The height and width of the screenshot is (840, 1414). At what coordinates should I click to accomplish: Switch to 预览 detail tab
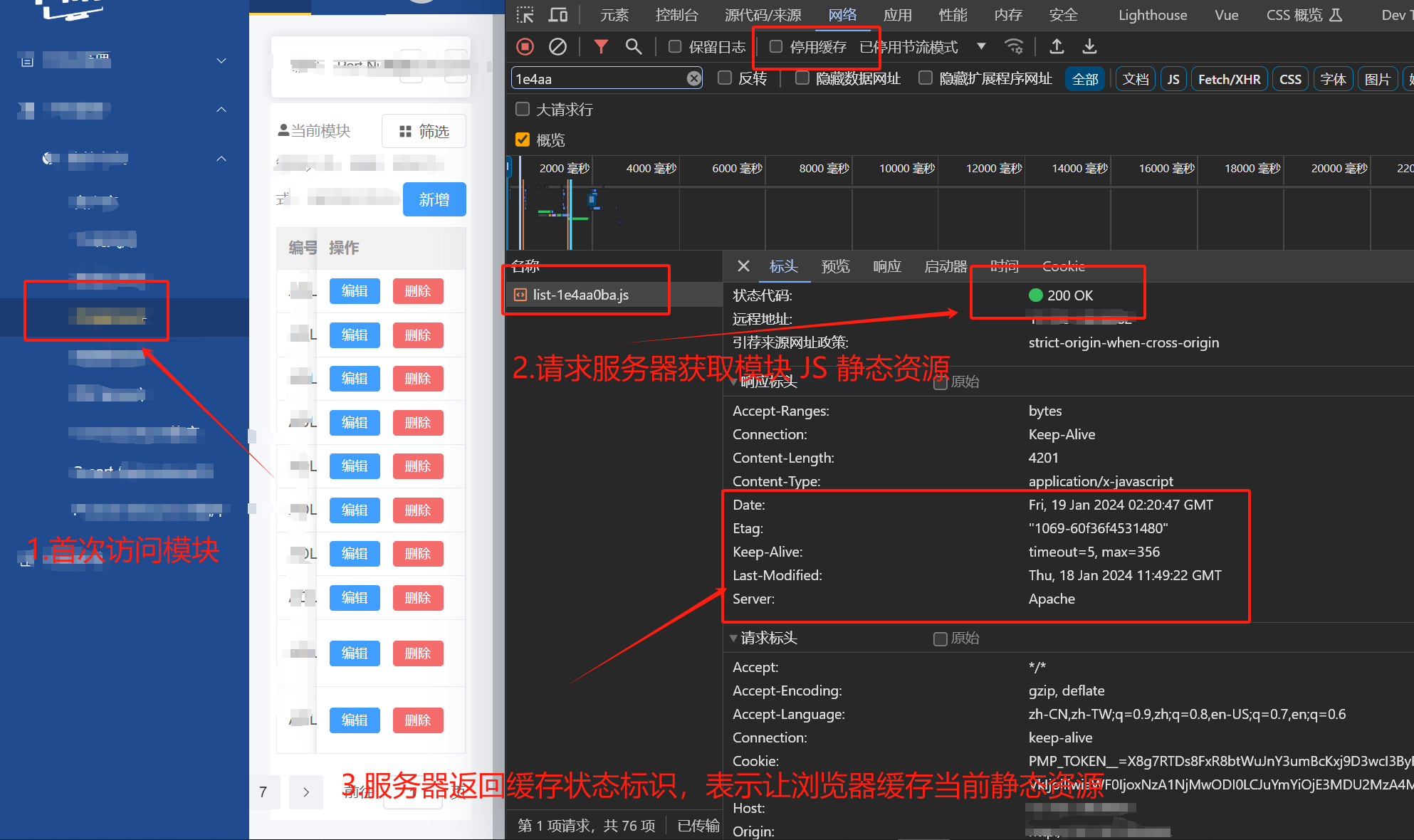pyautogui.click(x=835, y=266)
